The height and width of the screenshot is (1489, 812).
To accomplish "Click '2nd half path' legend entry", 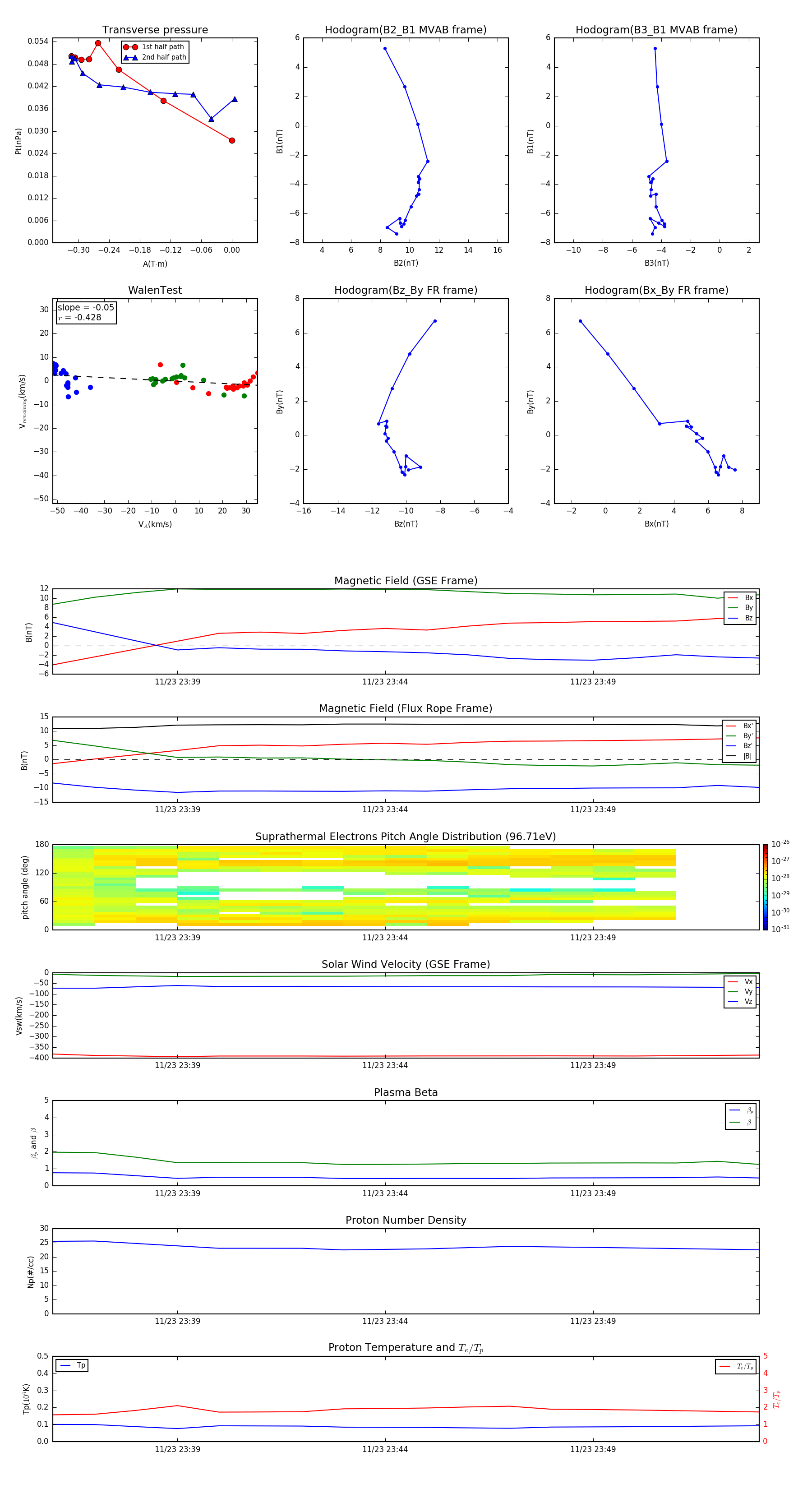I will pyautogui.click(x=155, y=57).
